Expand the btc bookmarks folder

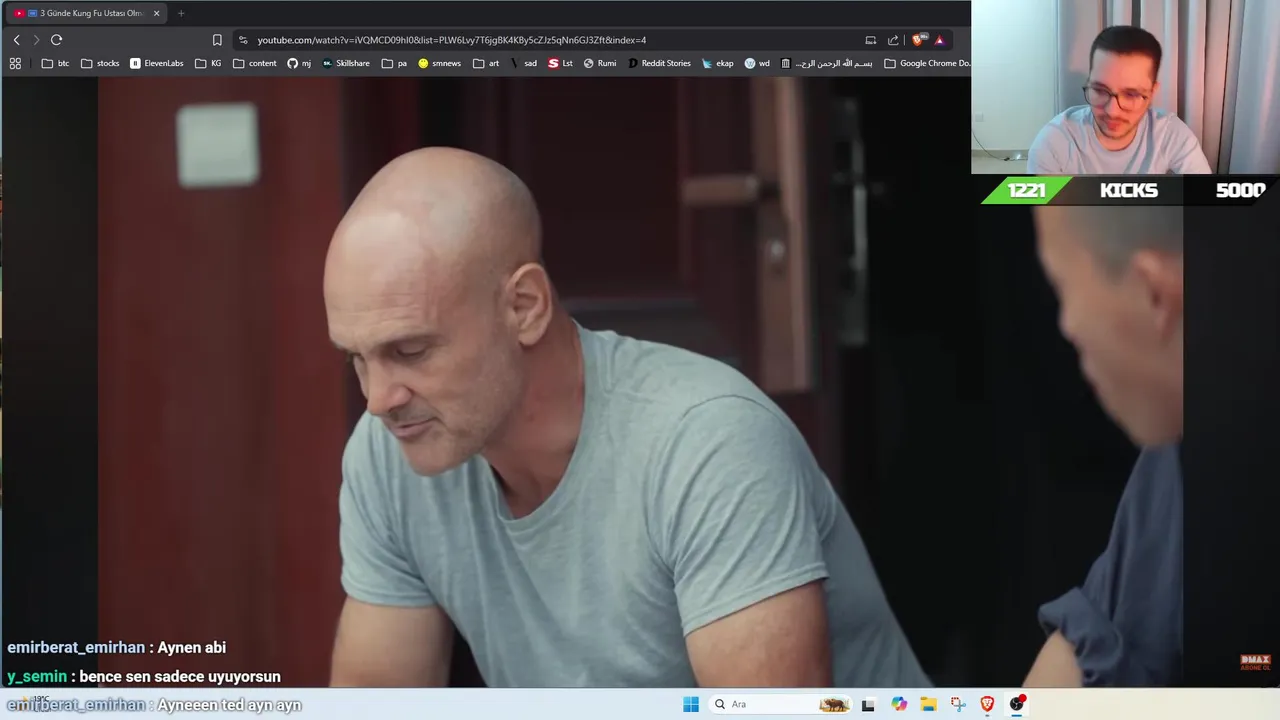pos(55,63)
